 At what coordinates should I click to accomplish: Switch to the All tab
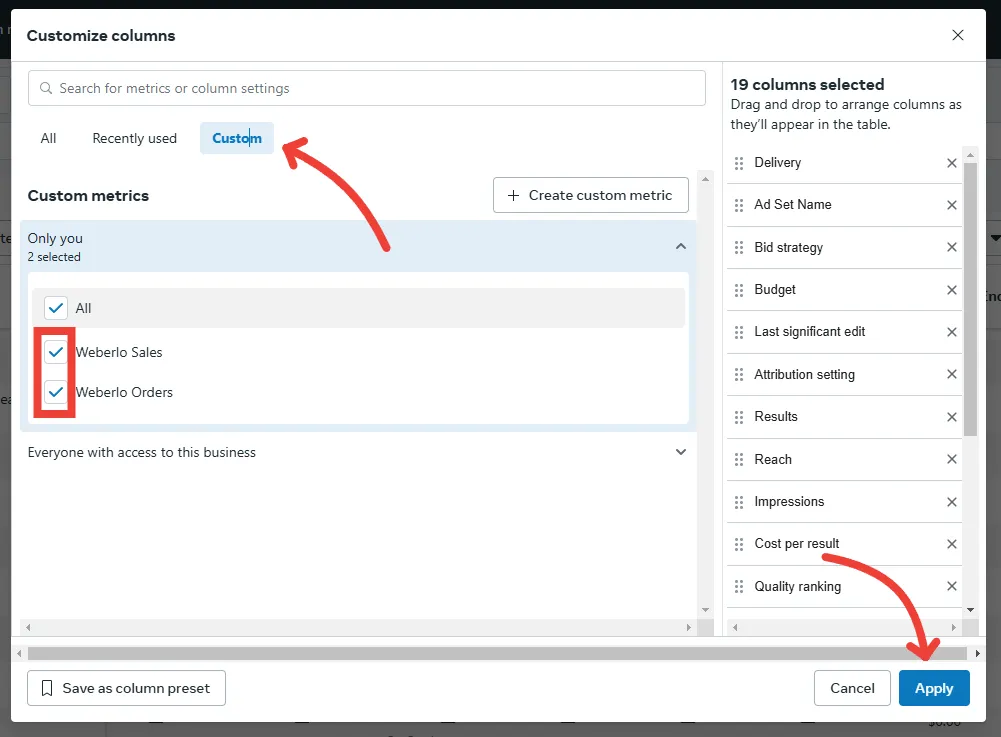pyautogui.click(x=49, y=139)
